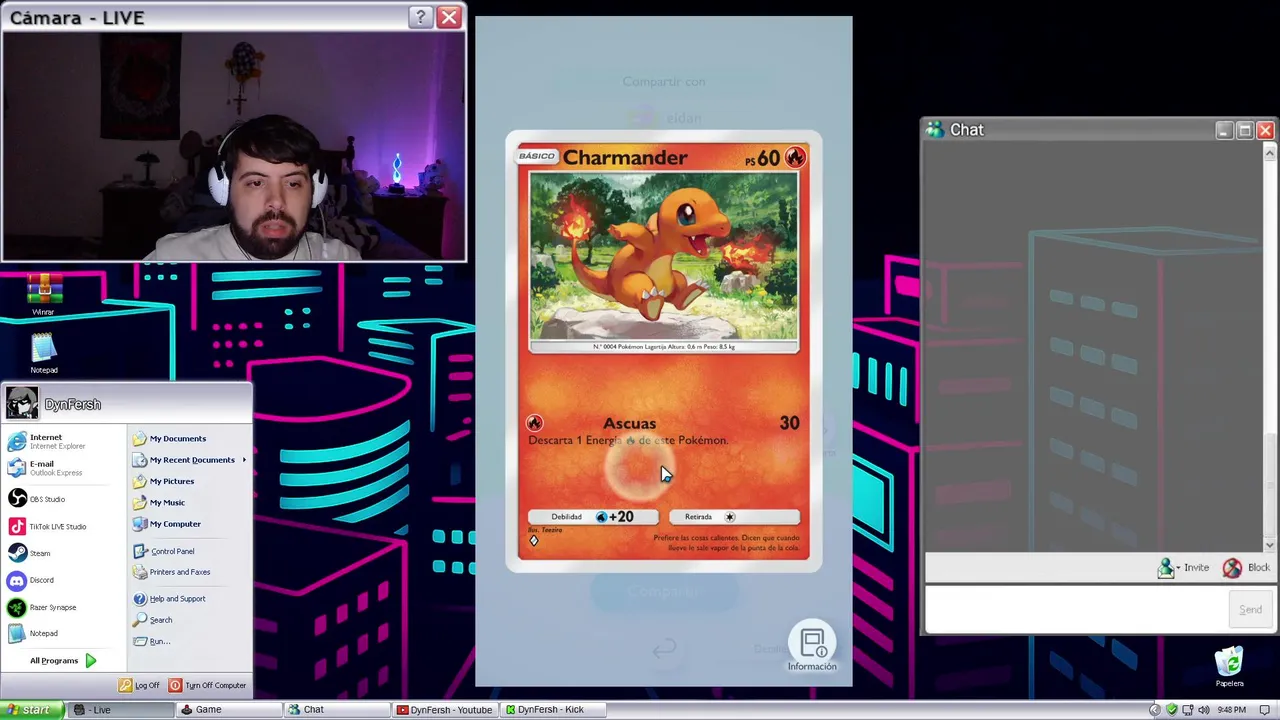Click the Log Off button
This screenshot has height=720, width=1280.
pos(139,685)
